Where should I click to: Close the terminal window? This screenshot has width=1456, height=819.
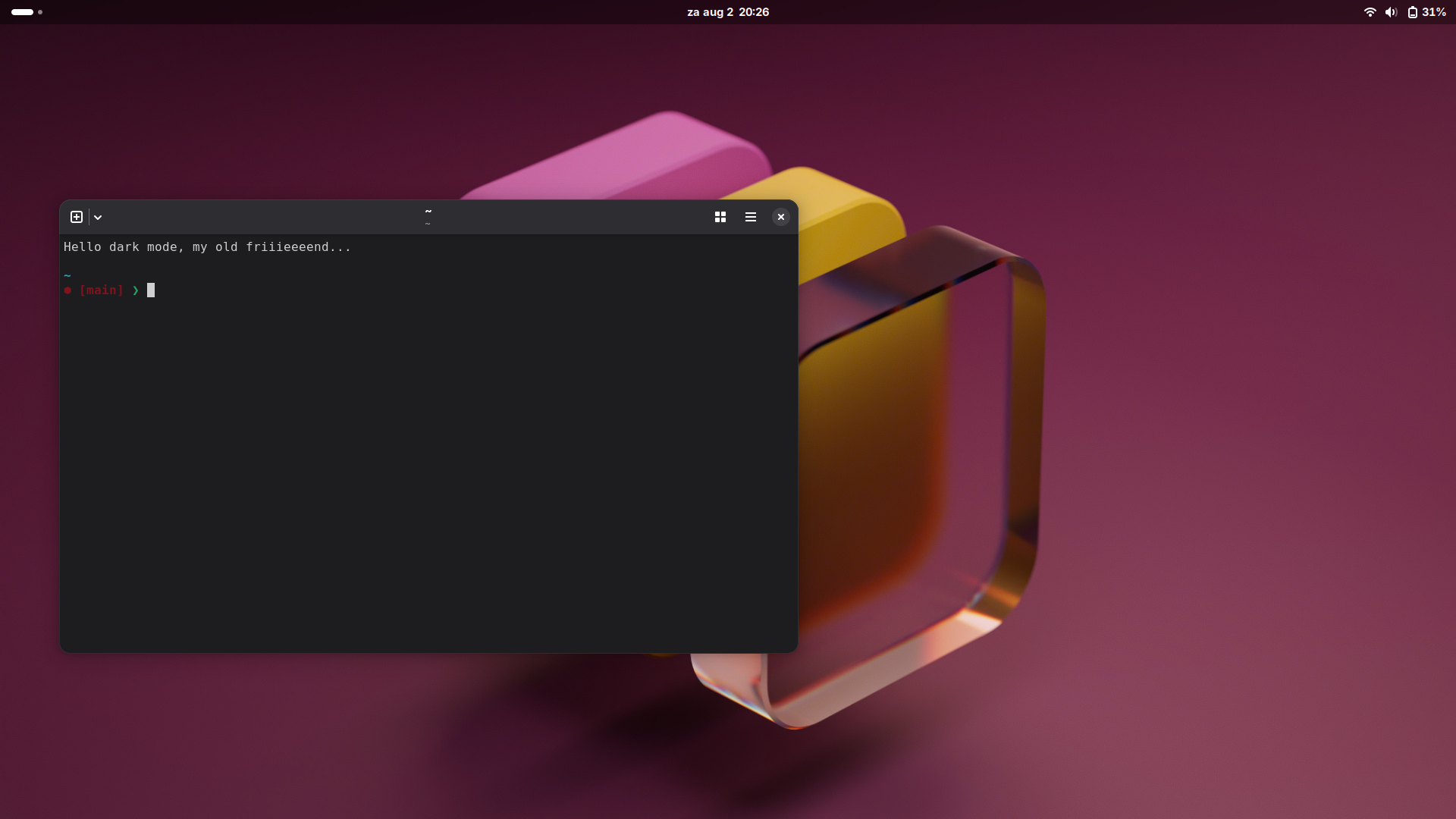coord(781,217)
